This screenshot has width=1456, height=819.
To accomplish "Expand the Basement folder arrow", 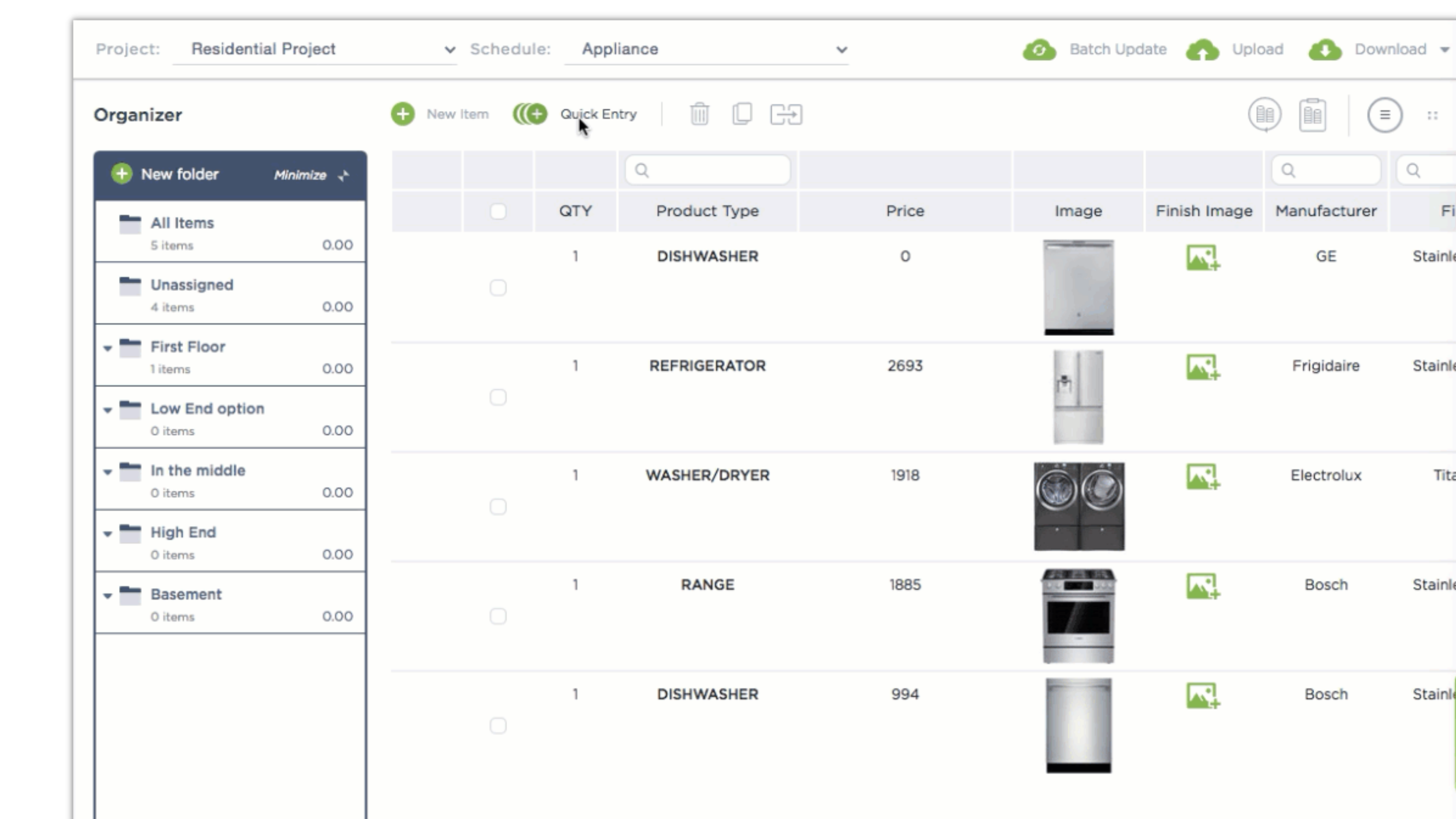I will coord(107,596).
